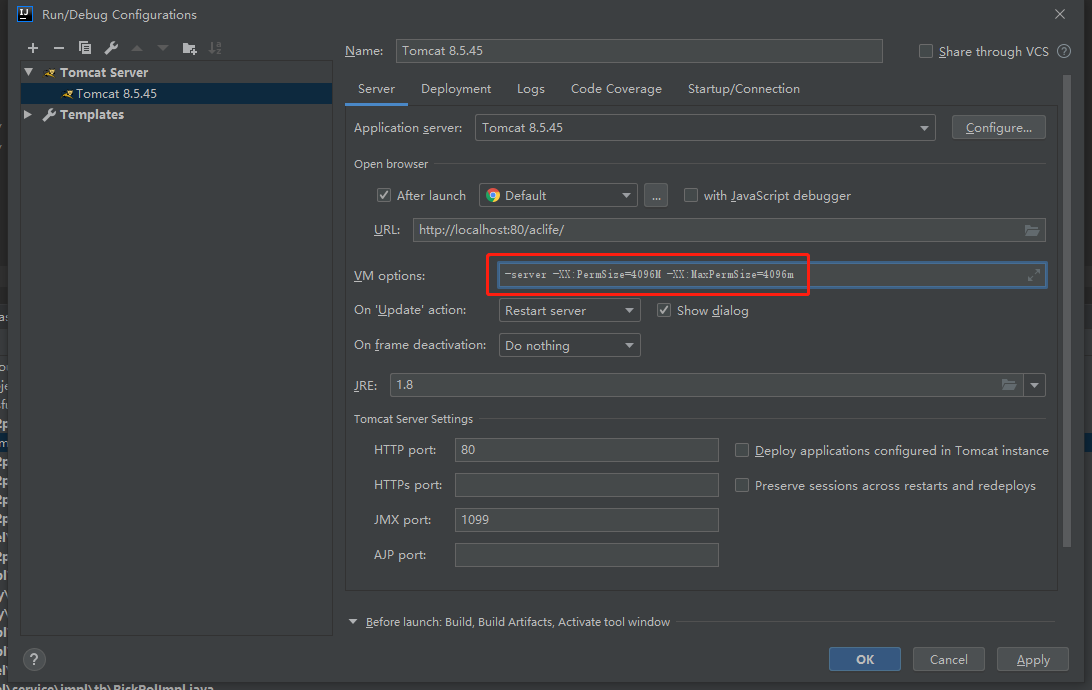Click the folder icon in URL field
Viewport: 1092px width, 690px height.
[x=1032, y=230]
